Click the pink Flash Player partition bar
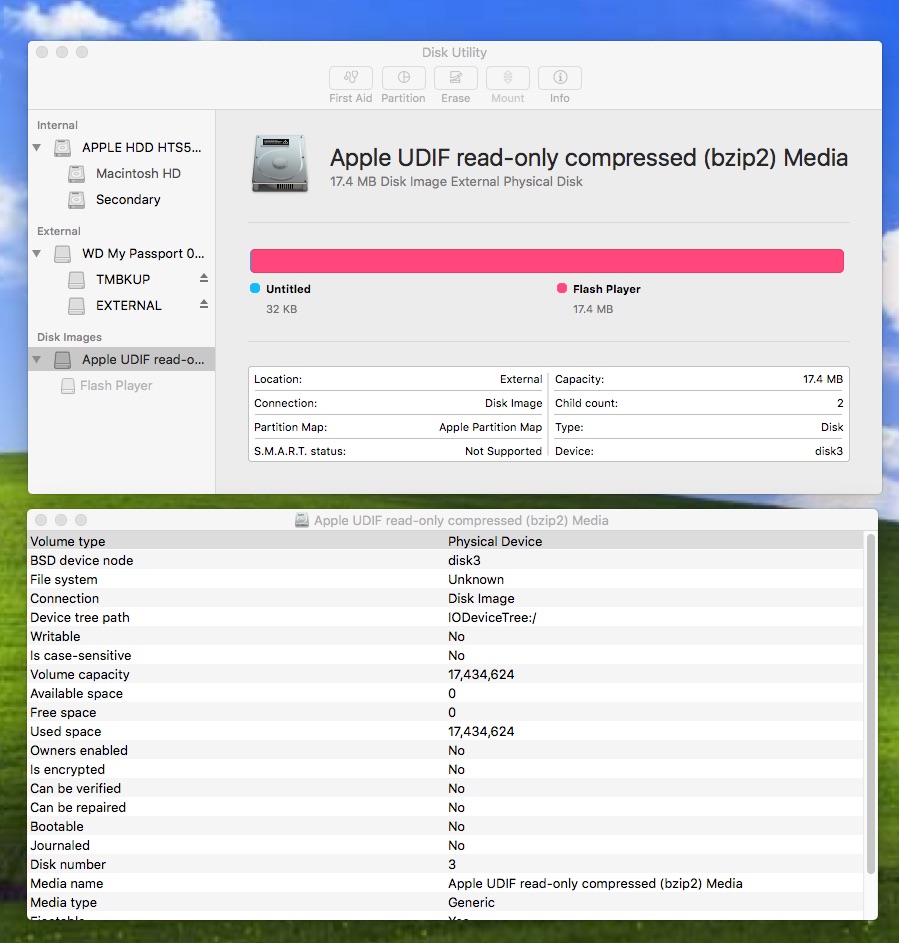This screenshot has width=899, height=943. point(547,261)
